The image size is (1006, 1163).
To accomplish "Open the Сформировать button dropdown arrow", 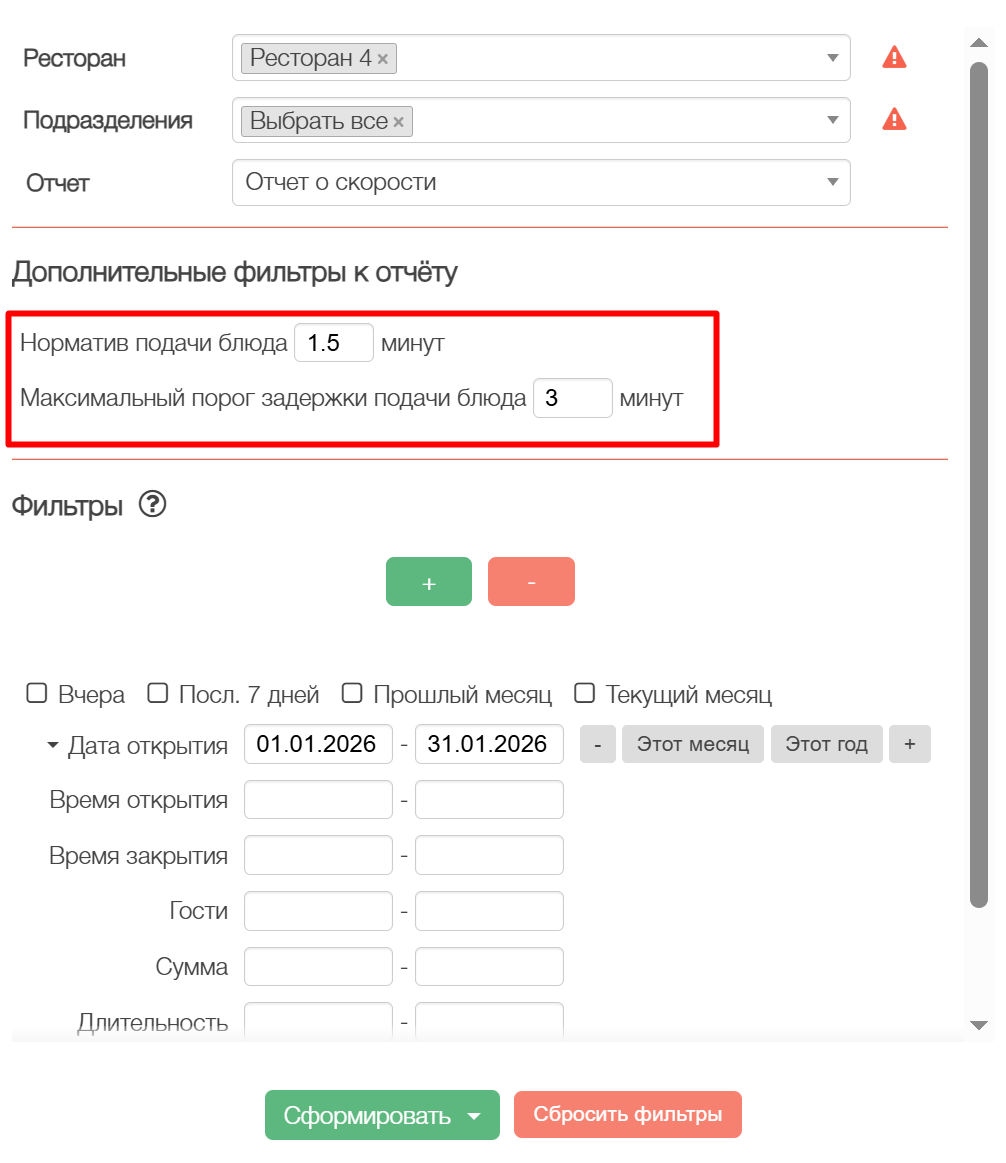I will click(475, 1116).
